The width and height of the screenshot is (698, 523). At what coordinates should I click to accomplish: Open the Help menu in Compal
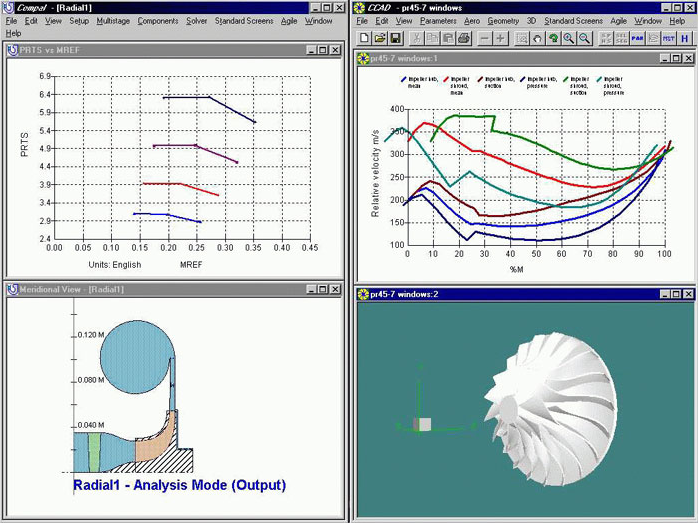pos(13,33)
